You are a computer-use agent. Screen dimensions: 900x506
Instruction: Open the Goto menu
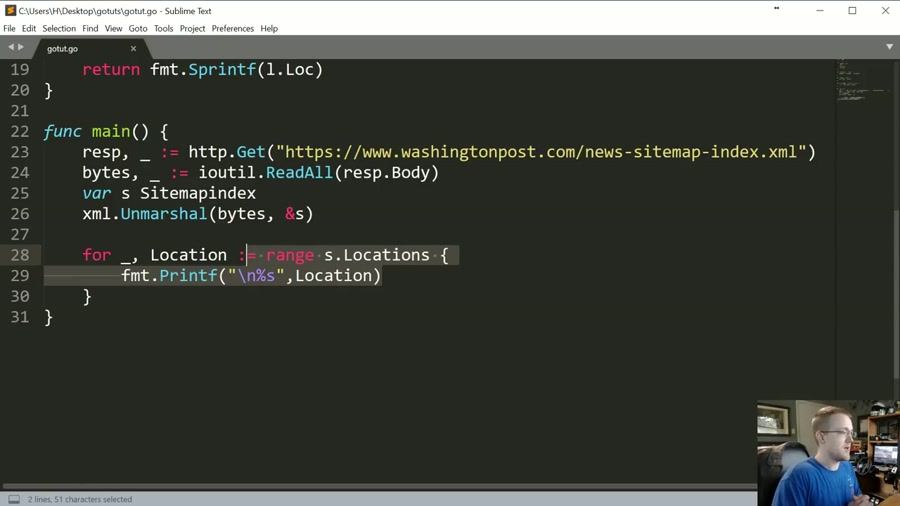coord(138,28)
